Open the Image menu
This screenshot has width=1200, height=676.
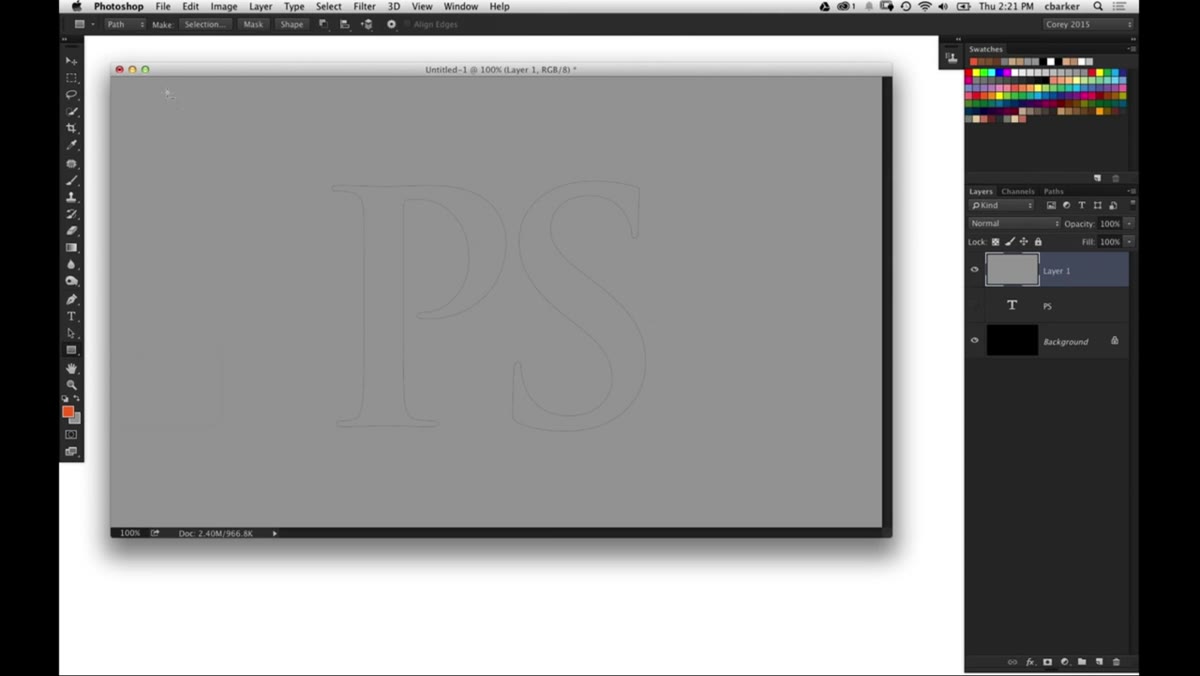pos(224,6)
